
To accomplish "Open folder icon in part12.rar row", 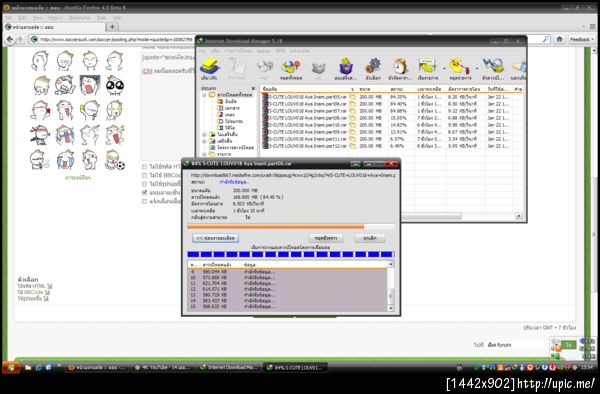I will [x=352, y=146].
